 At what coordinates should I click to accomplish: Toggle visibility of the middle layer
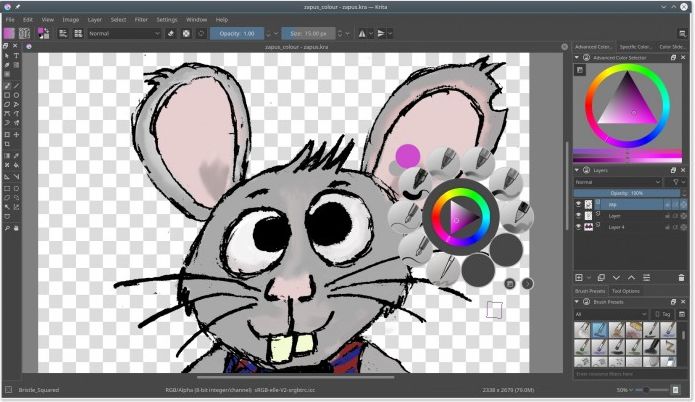click(578, 216)
